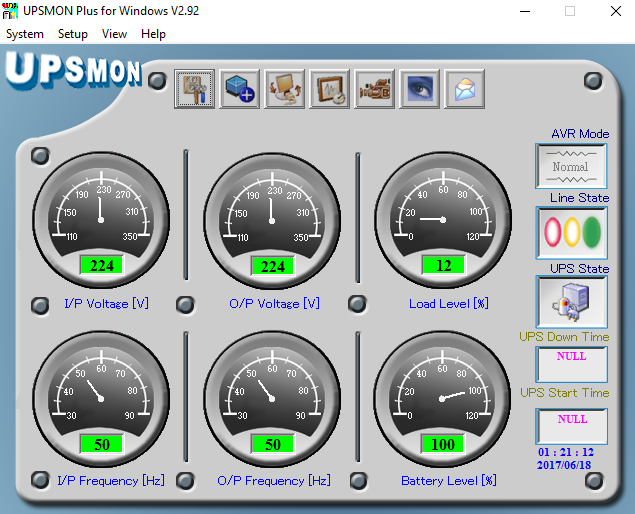Click the I/P Frequency [Hz] label
This screenshot has width=635, height=514.
[x=111, y=481]
